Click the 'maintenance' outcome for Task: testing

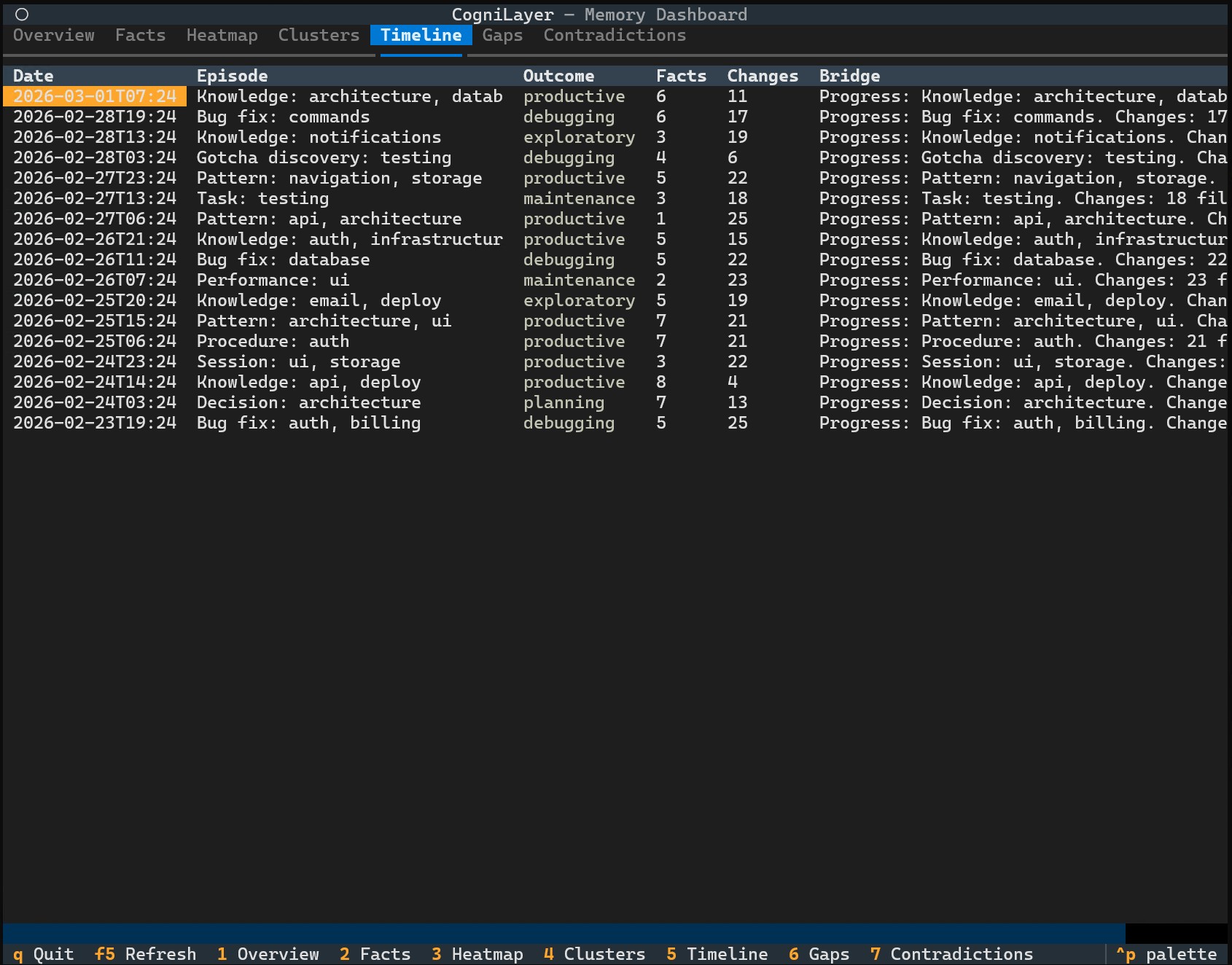[x=579, y=198]
